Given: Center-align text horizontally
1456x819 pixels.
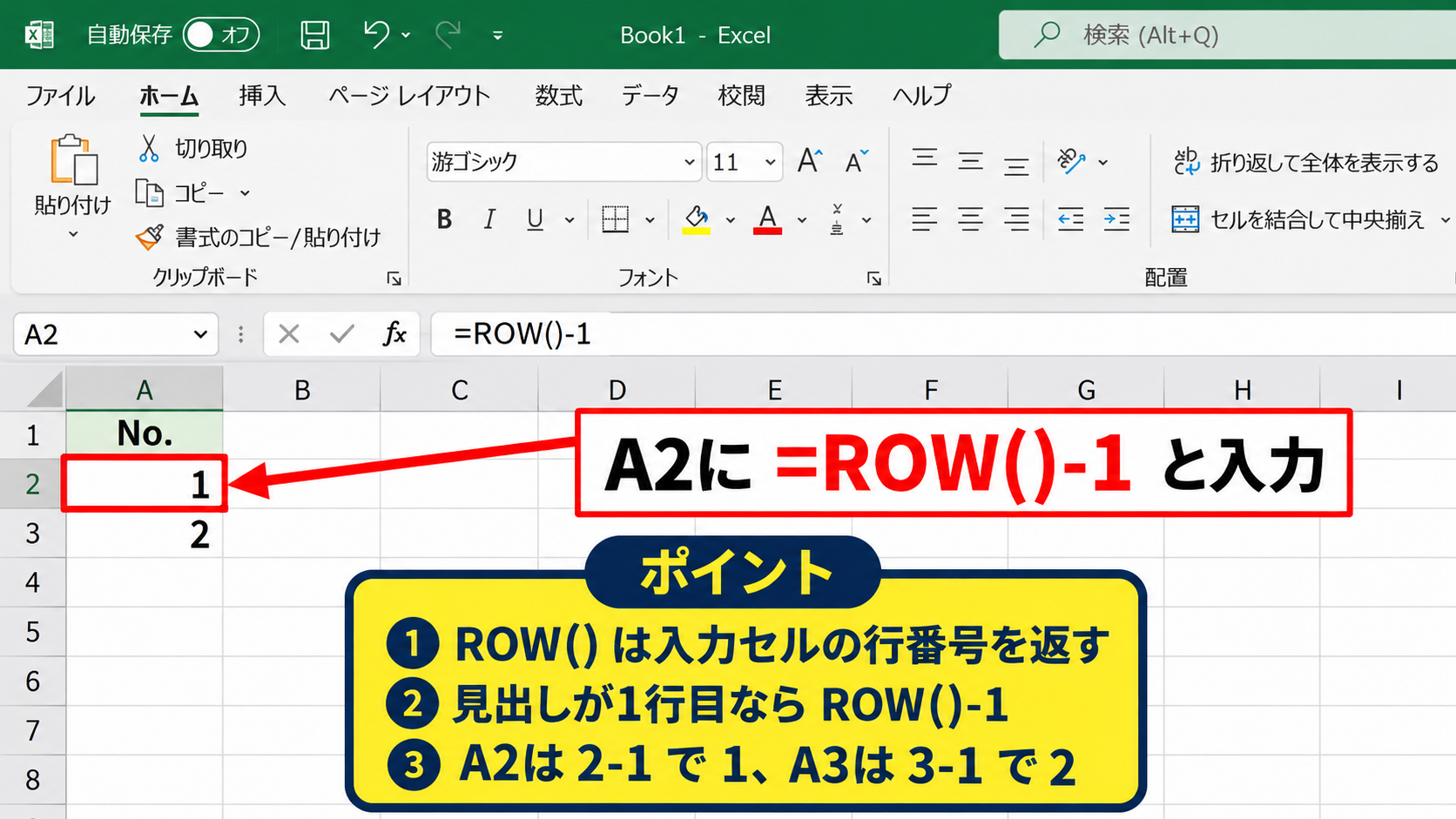Looking at the screenshot, I should click(970, 219).
